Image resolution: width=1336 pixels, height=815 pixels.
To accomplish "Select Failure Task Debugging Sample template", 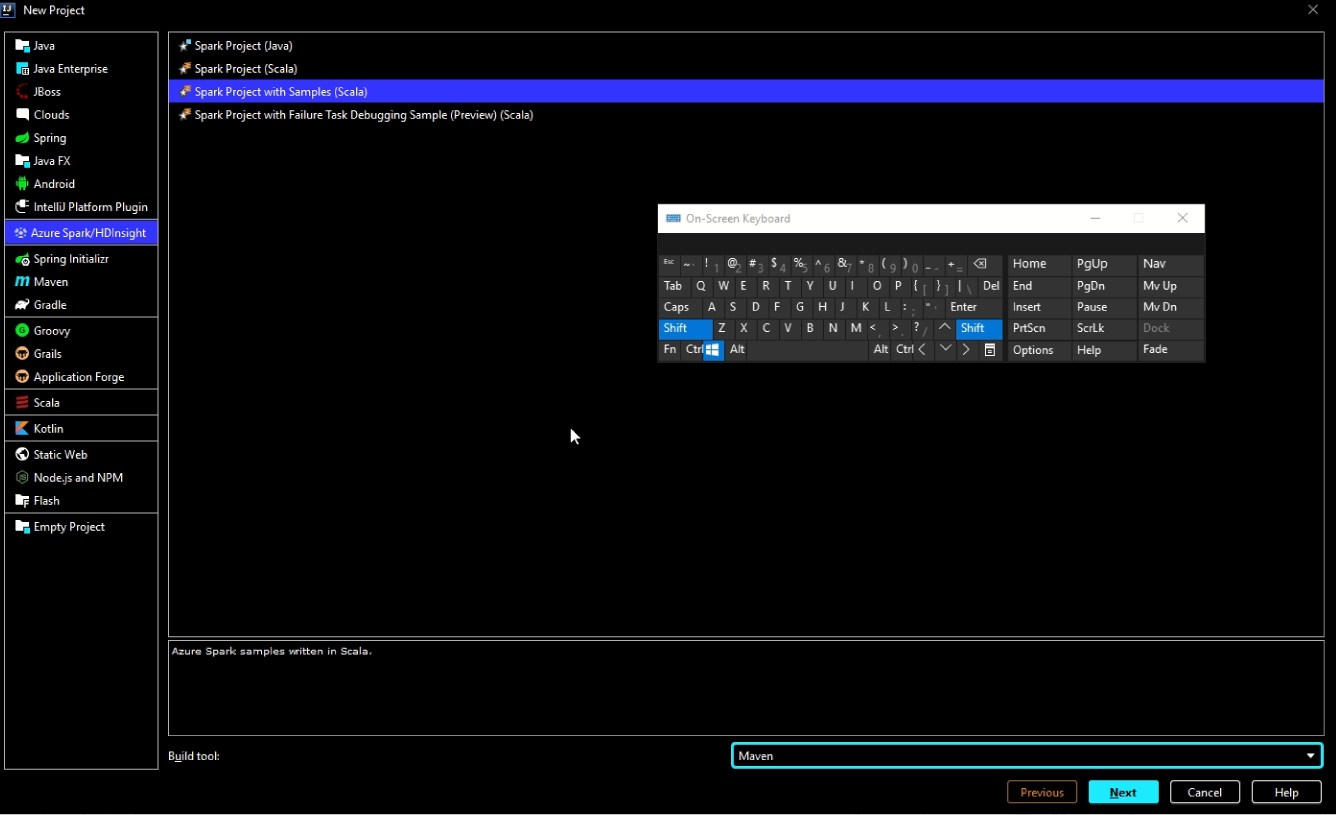I will pyautogui.click(x=746, y=115).
